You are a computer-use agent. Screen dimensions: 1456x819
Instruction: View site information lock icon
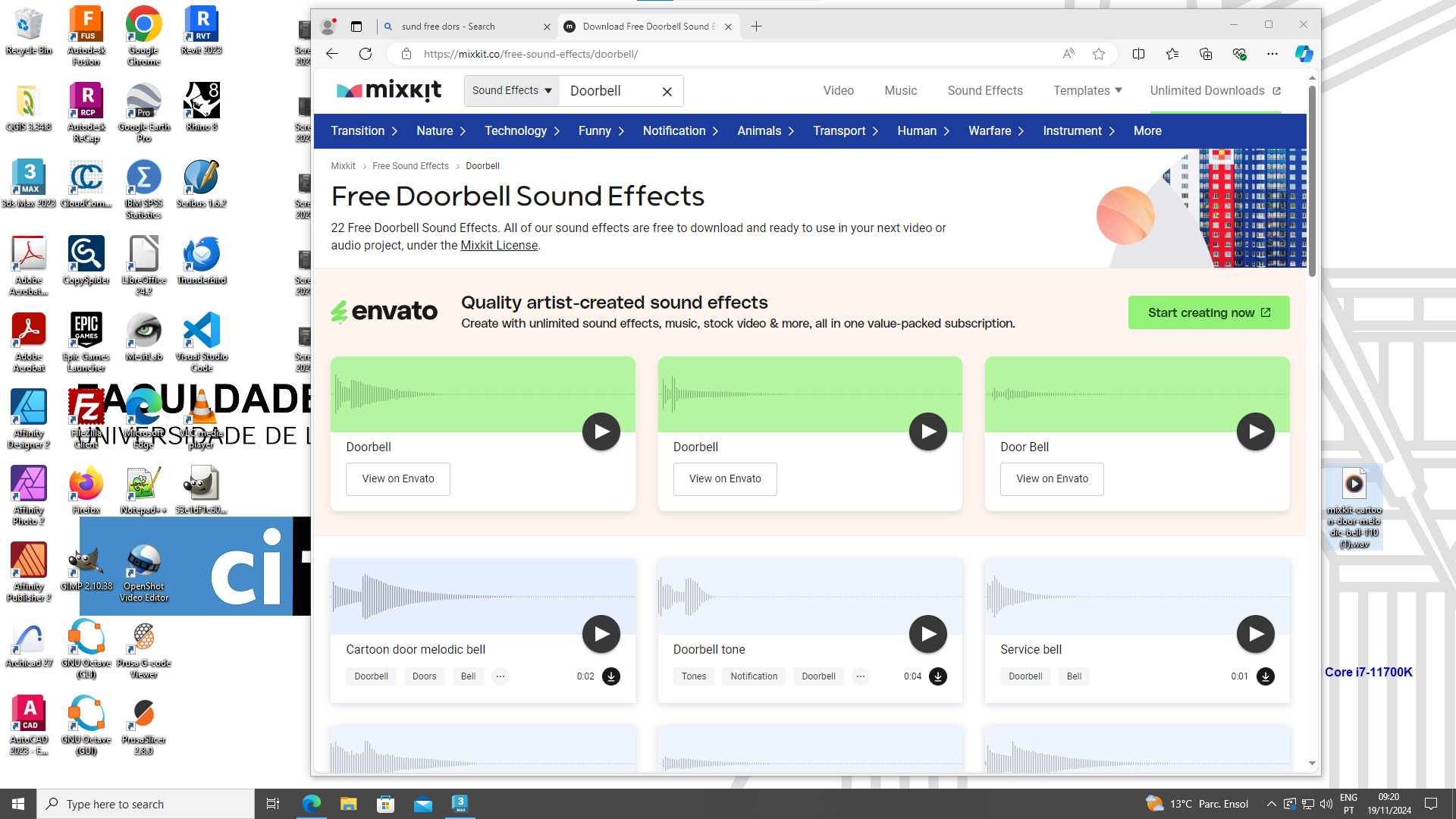(406, 54)
